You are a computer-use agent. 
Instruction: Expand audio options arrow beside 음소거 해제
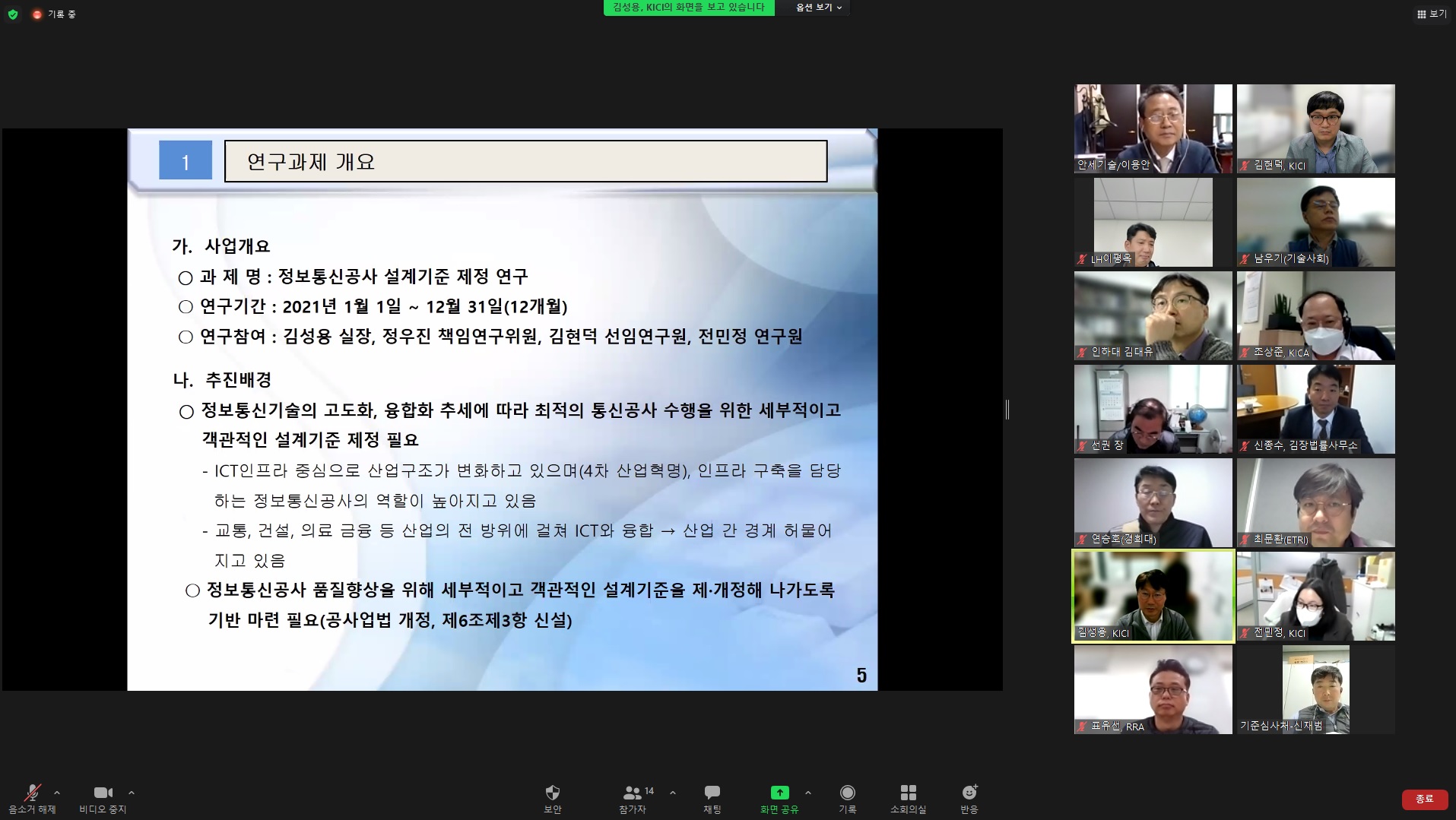[57, 793]
